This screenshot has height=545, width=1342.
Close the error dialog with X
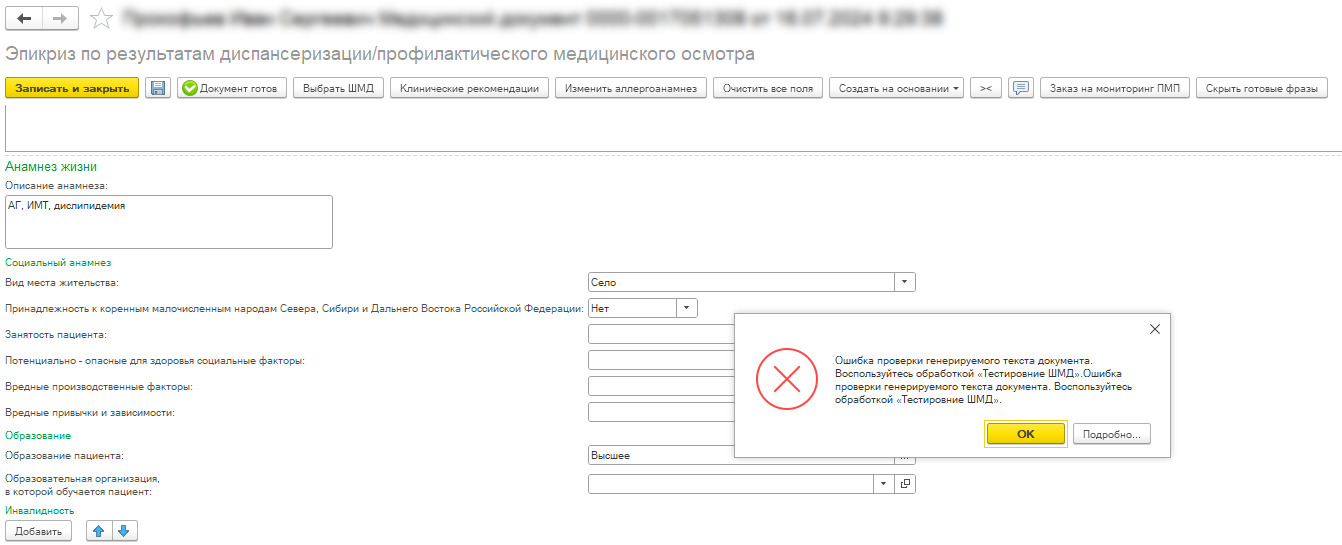(x=1154, y=329)
